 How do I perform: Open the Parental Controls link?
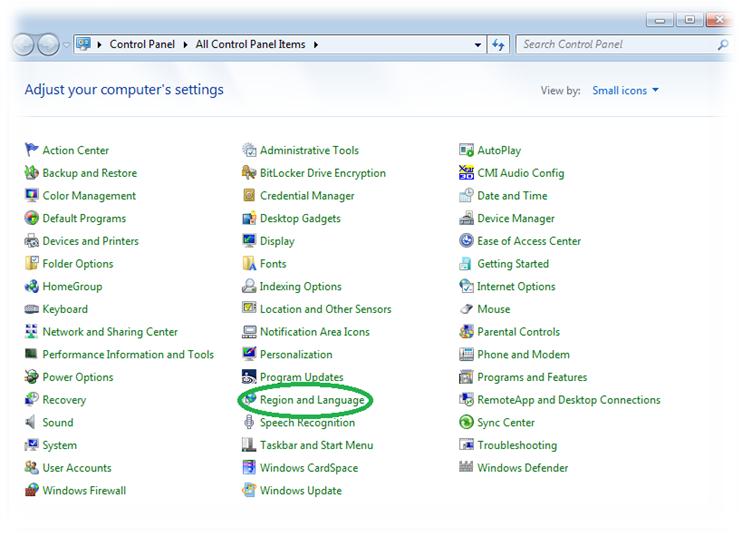518,332
